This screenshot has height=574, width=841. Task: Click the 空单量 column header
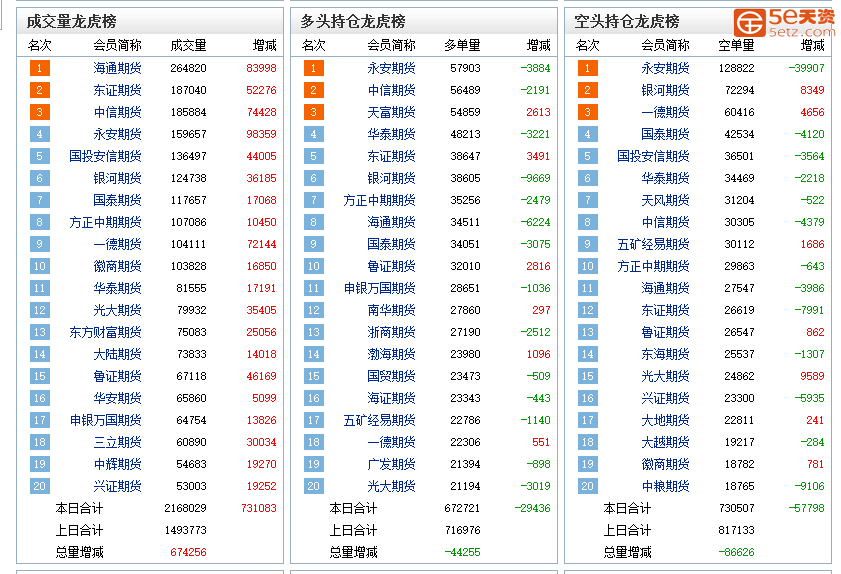point(736,46)
